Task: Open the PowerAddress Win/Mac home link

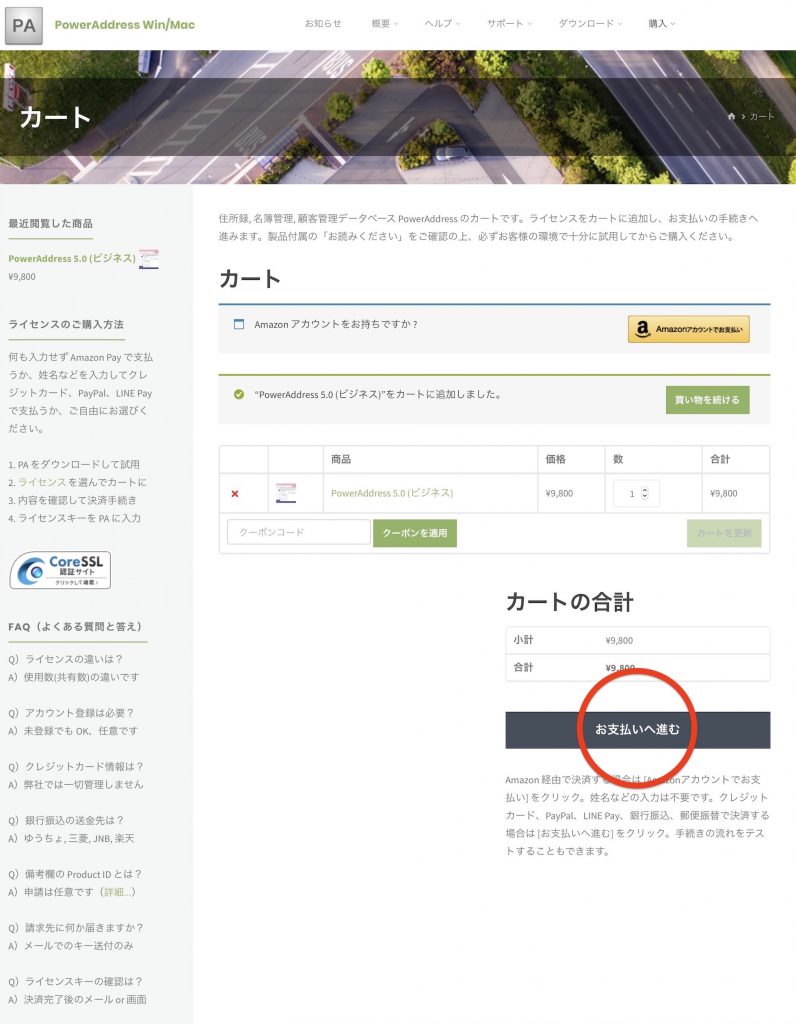Action: pos(125,25)
